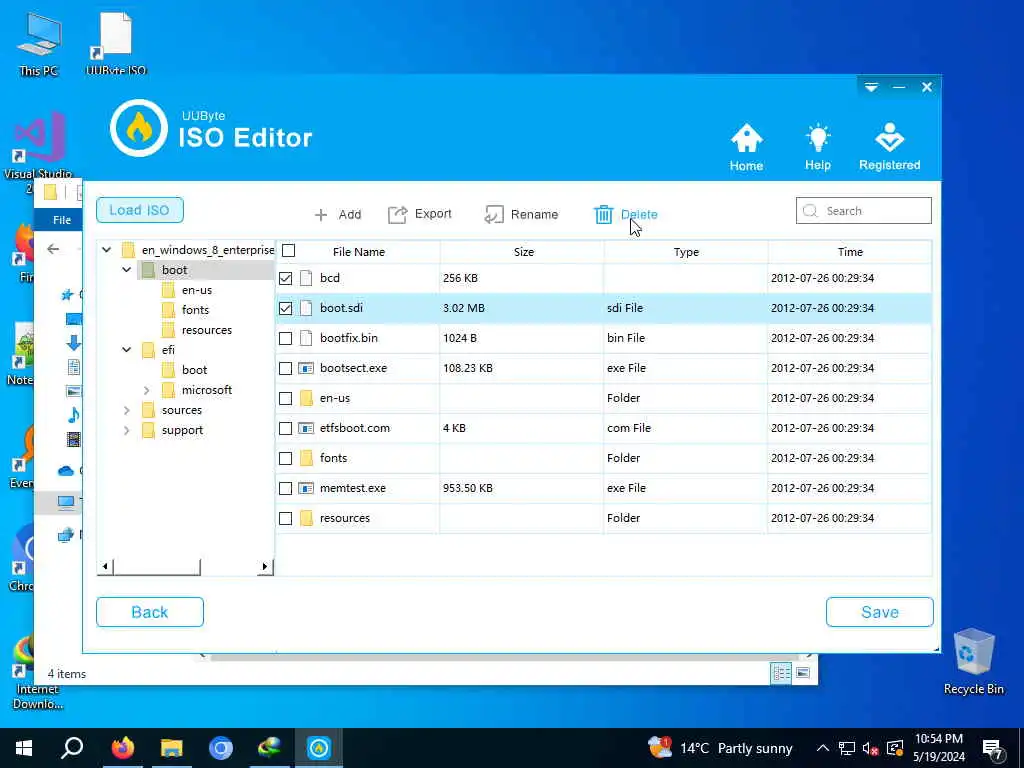Check the memtest.exe checkbox
Viewport: 1024px width, 768px height.
pyautogui.click(x=285, y=488)
